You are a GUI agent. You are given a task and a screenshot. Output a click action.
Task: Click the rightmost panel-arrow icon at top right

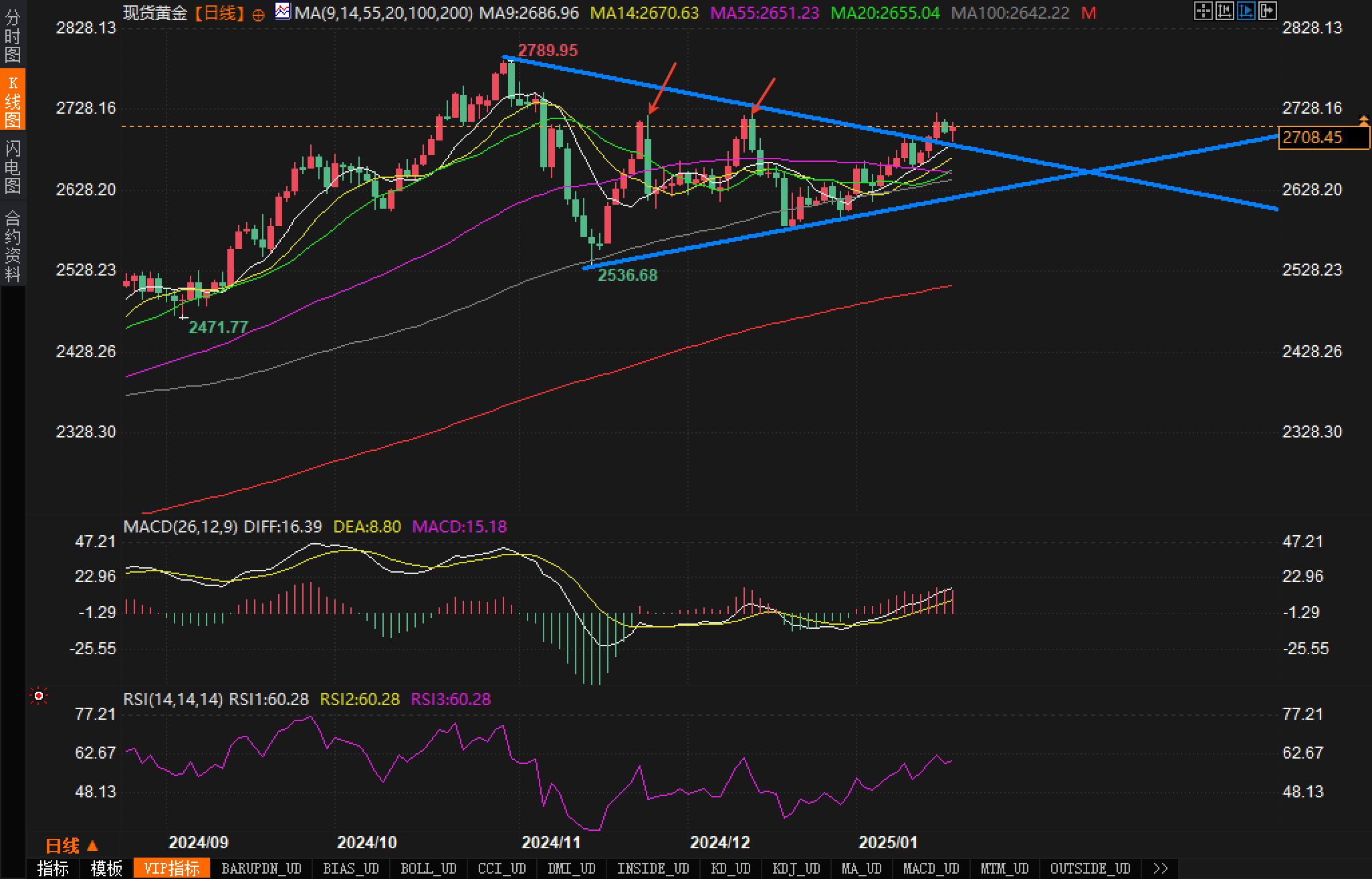(1267, 11)
